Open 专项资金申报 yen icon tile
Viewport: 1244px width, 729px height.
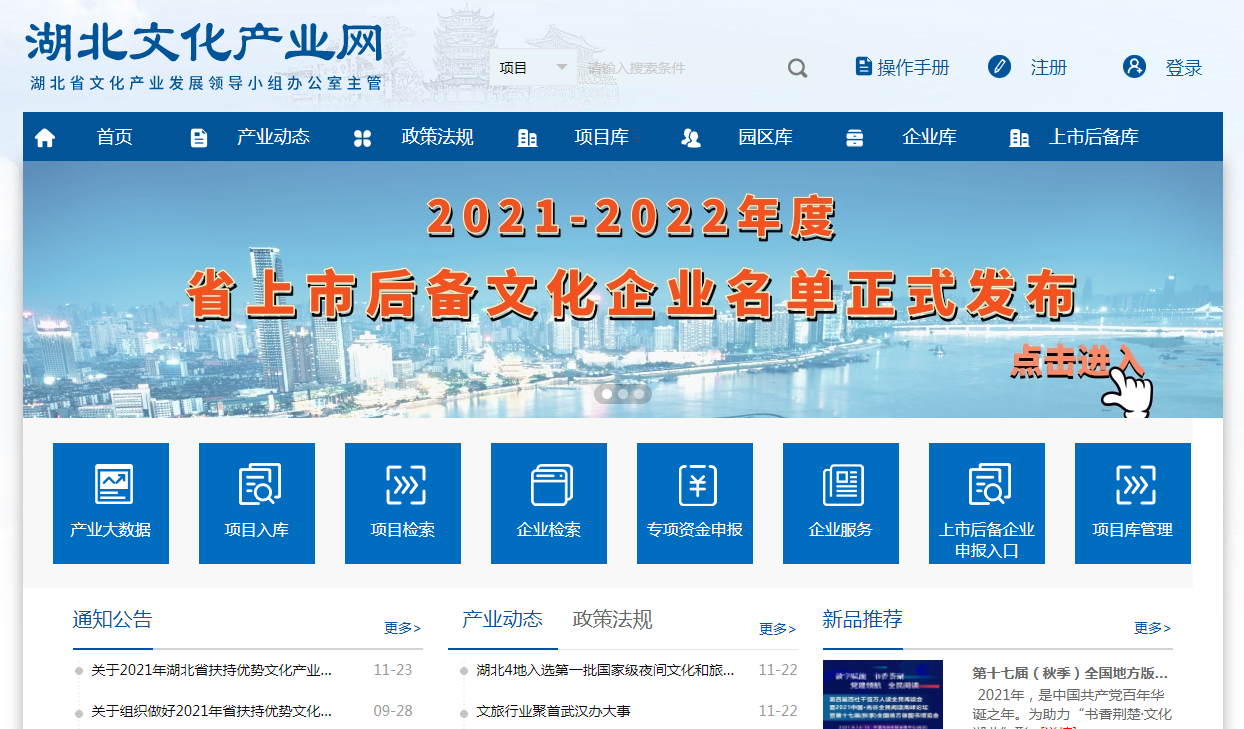point(697,485)
